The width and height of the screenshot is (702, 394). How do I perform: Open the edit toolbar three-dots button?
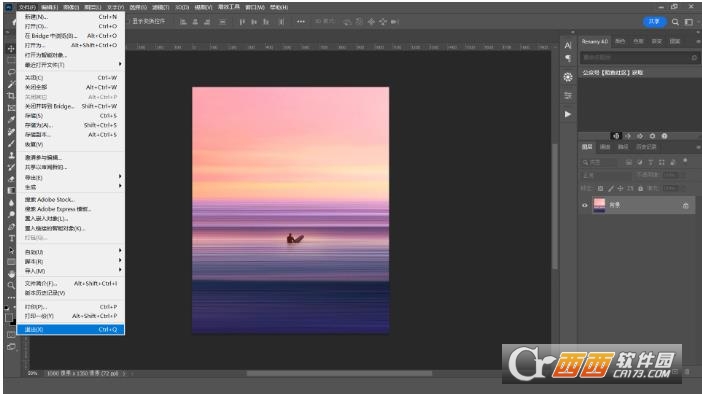click(x=11, y=297)
